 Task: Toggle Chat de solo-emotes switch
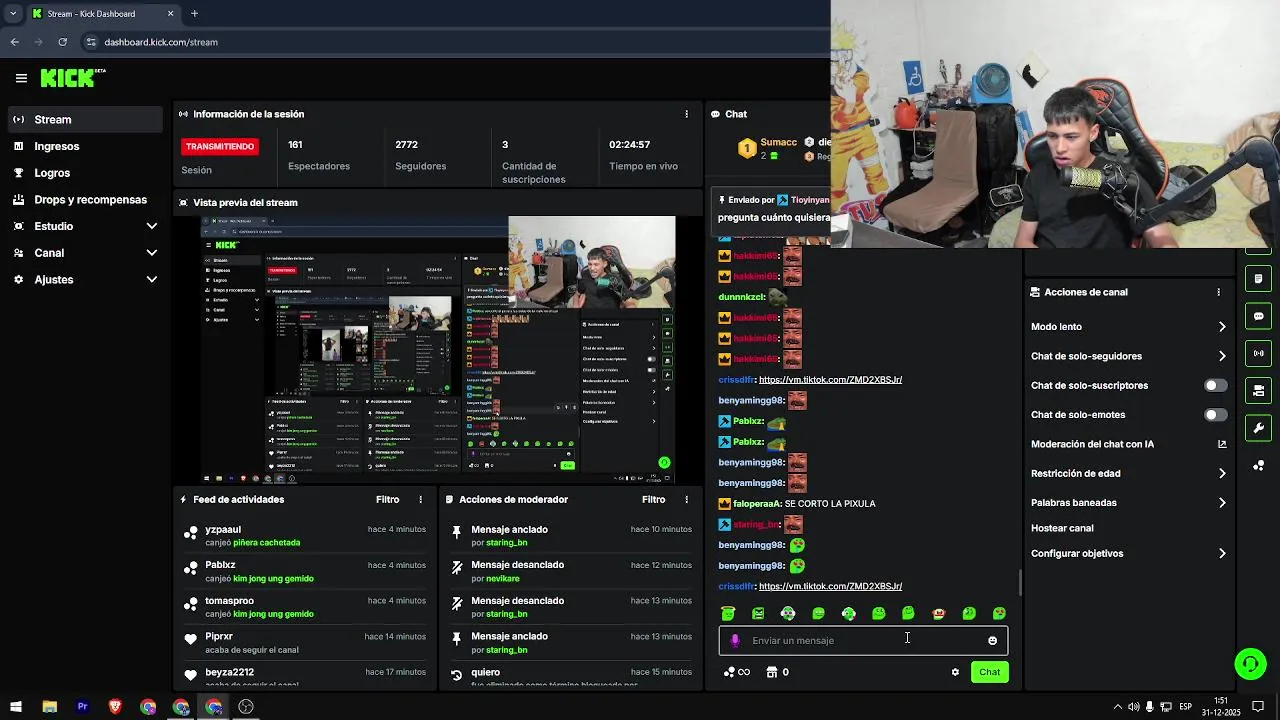point(1215,415)
